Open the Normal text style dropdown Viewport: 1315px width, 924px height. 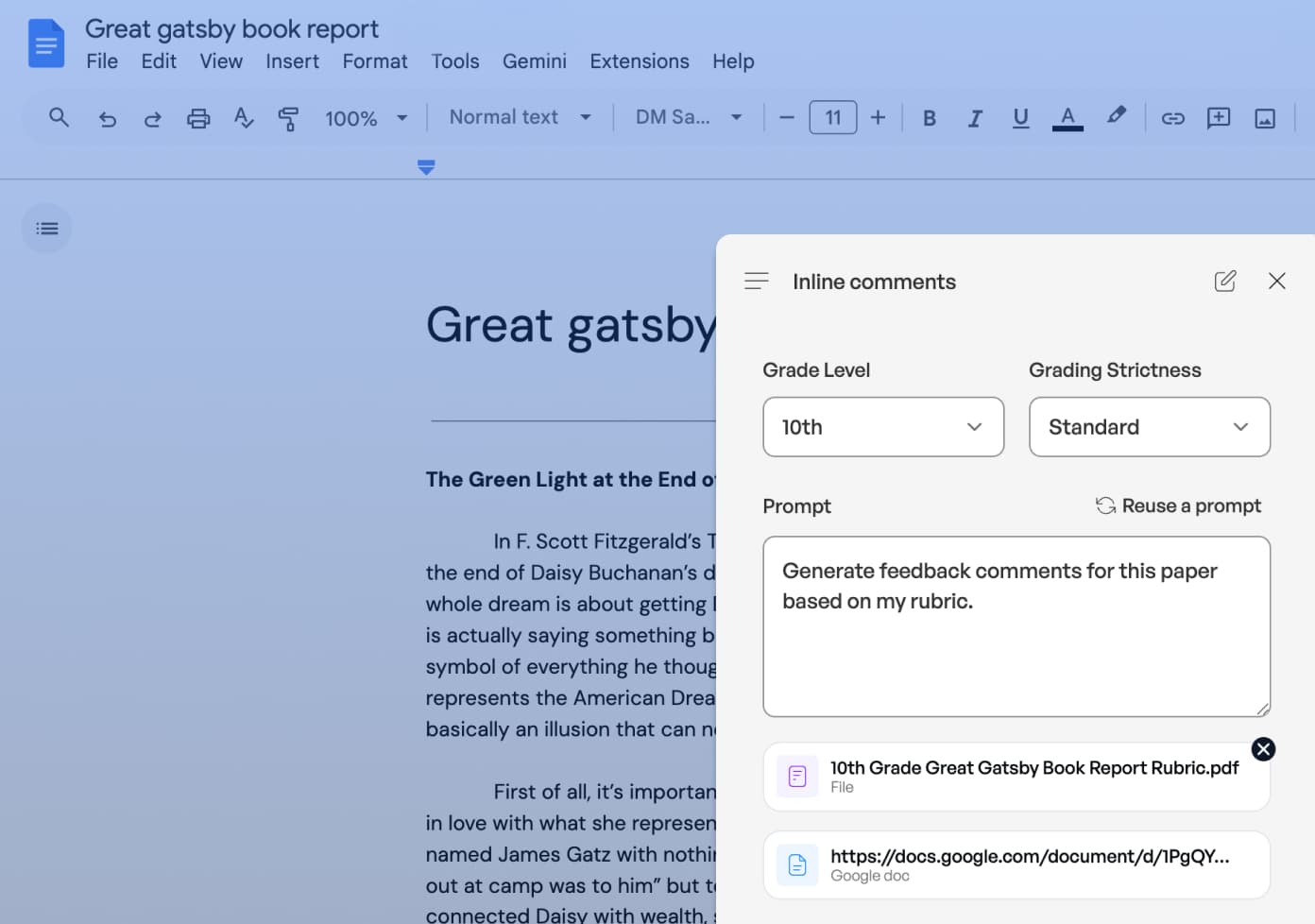pos(520,117)
